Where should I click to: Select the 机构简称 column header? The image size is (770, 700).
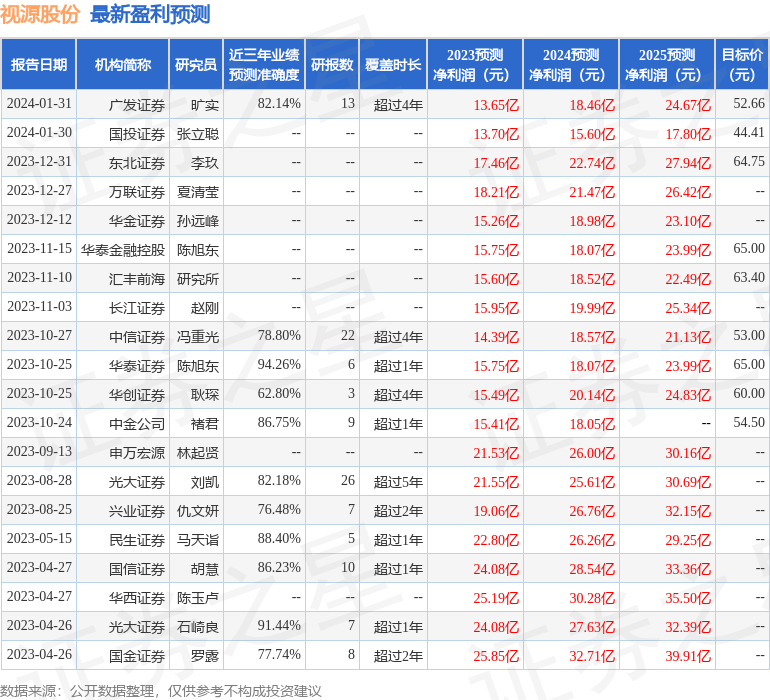(123, 65)
